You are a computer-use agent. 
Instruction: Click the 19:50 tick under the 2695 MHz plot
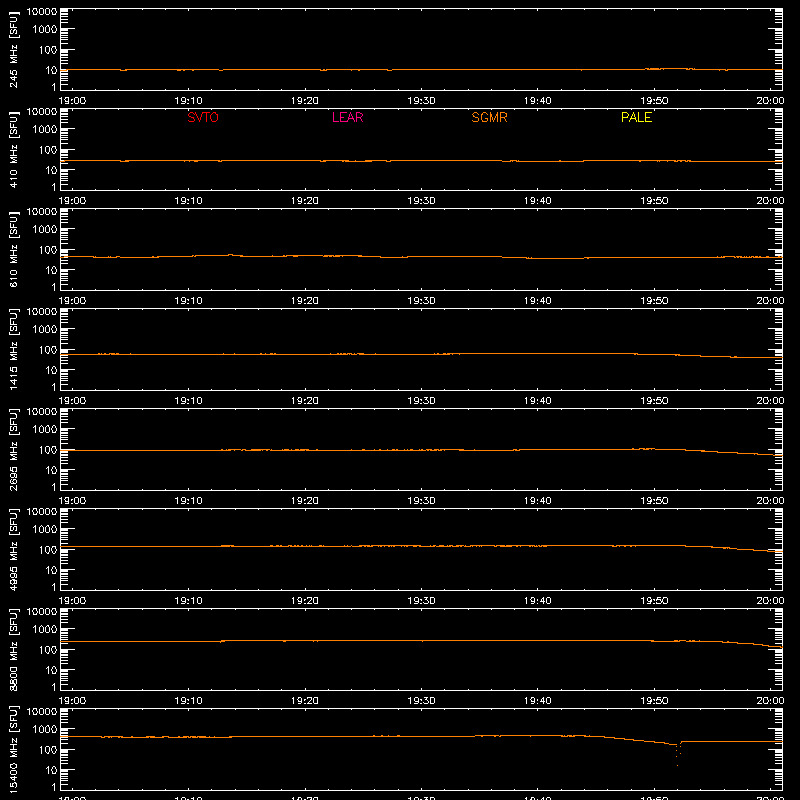(654, 501)
